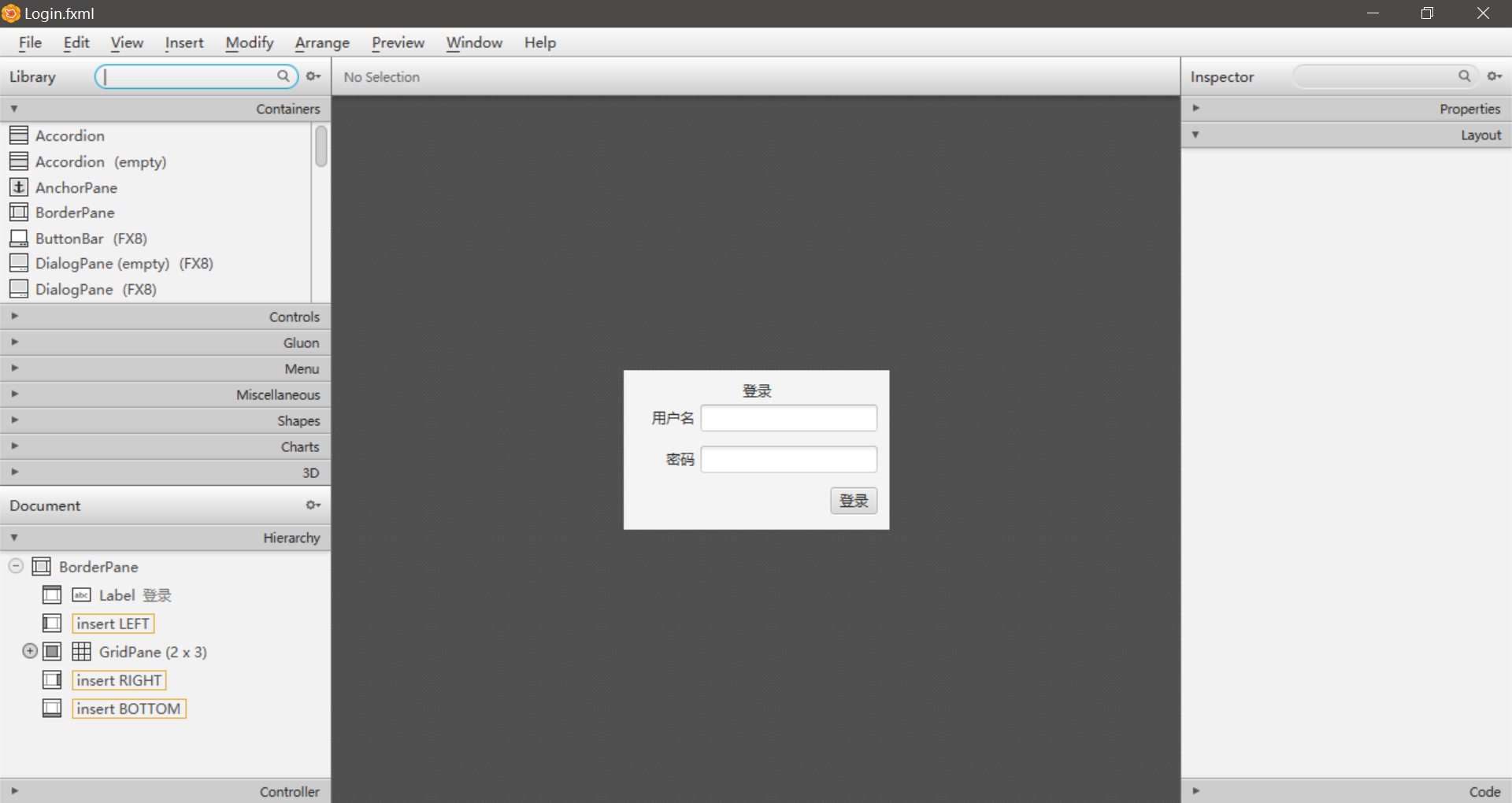Open the Window menu
This screenshot has height=803, width=1512.
tap(474, 43)
